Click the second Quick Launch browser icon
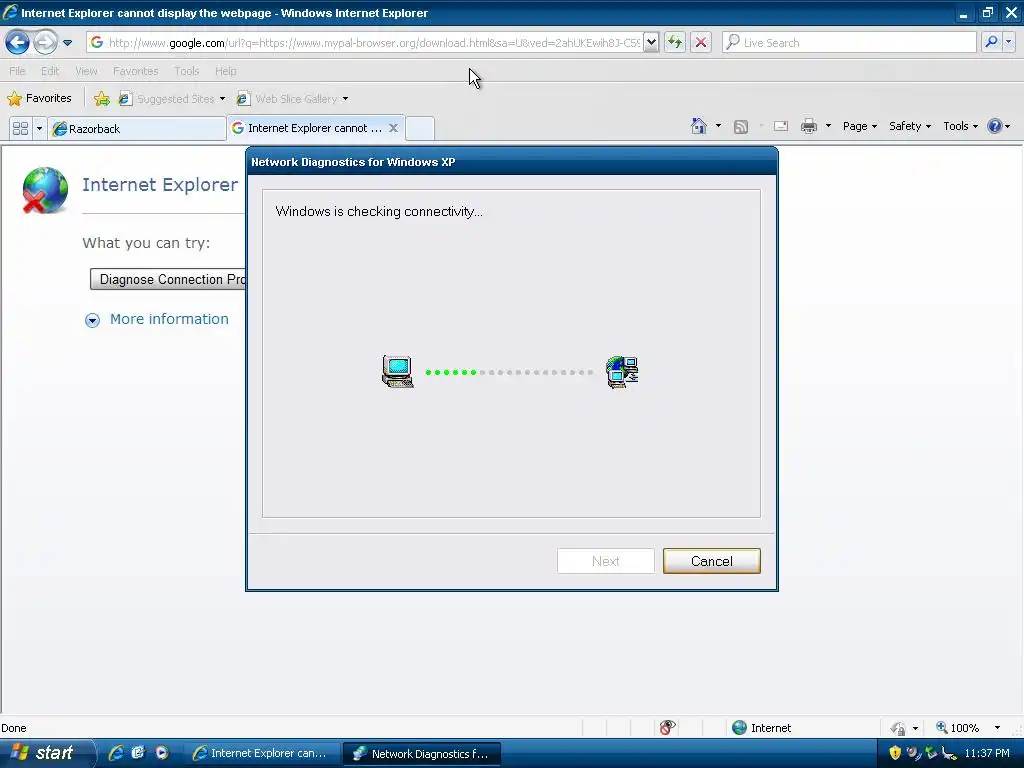This screenshot has height=768, width=1024. point(138,753)
